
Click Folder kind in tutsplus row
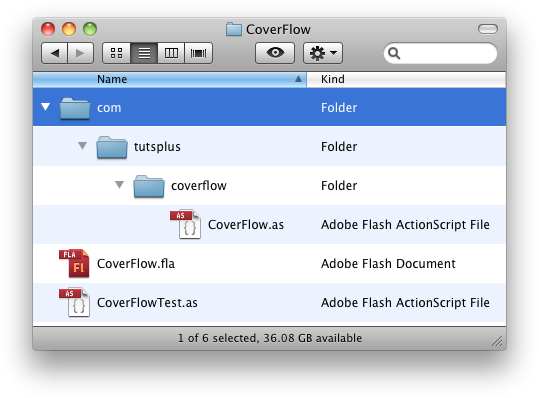339,147
